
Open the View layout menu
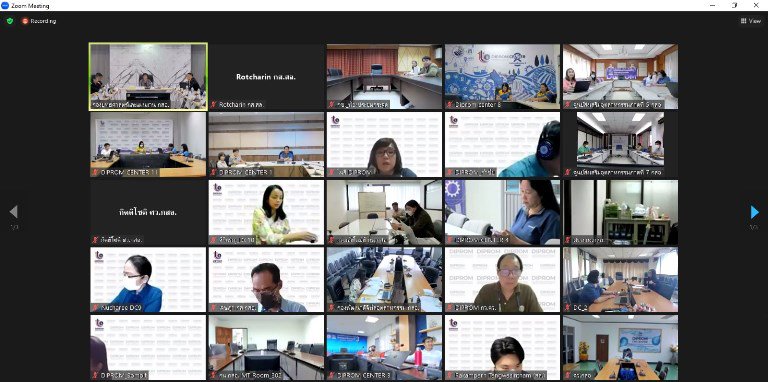(750, 21)
